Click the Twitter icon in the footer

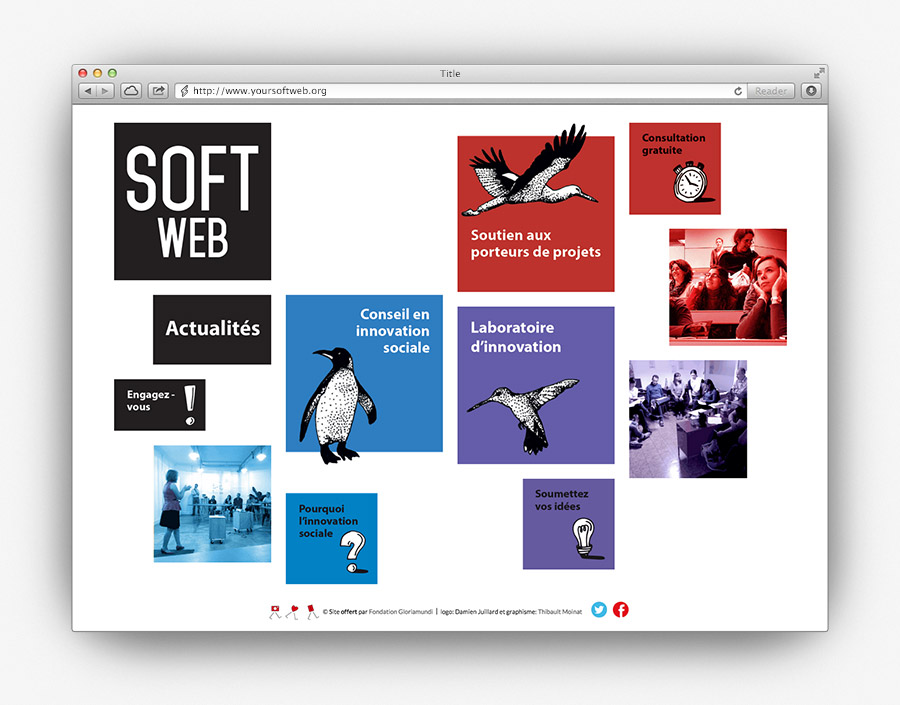point(599,610)
